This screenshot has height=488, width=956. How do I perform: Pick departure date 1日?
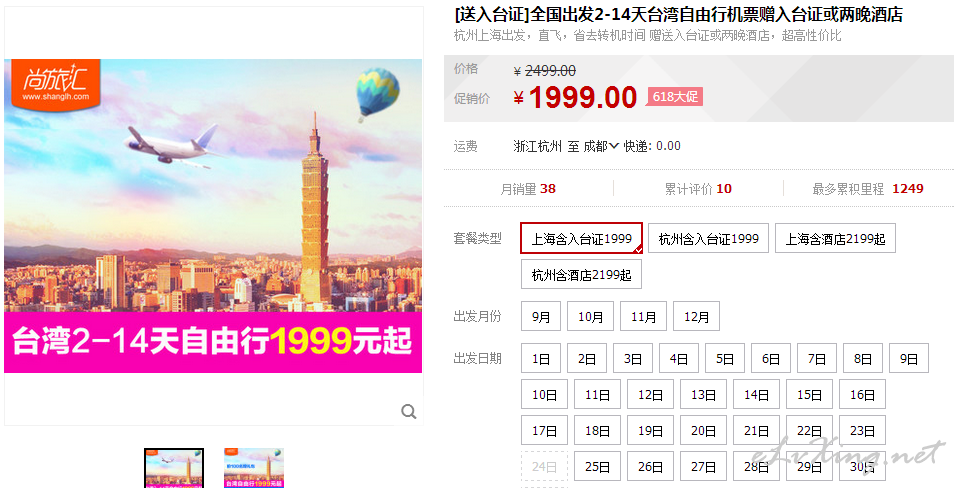(541, 359)
